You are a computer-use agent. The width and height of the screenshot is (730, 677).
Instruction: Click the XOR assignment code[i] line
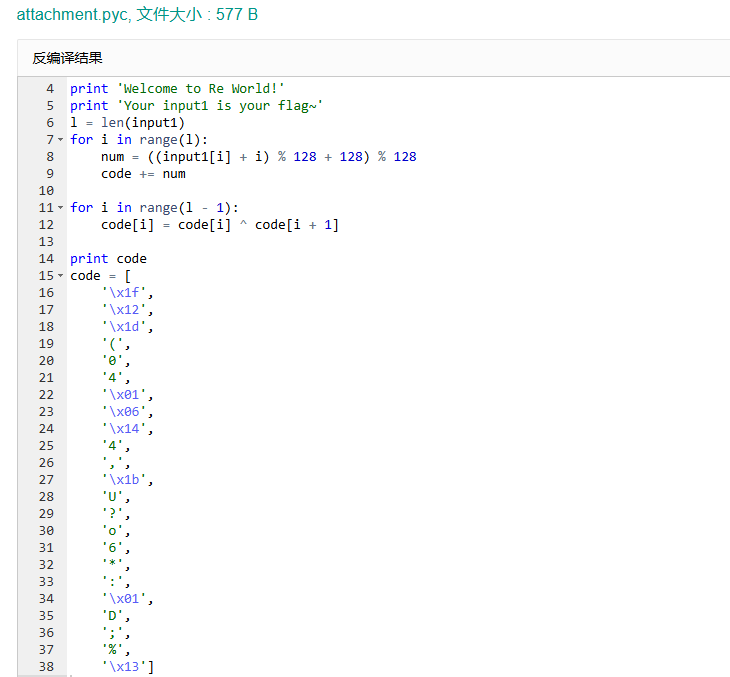[x=219, y=224]
